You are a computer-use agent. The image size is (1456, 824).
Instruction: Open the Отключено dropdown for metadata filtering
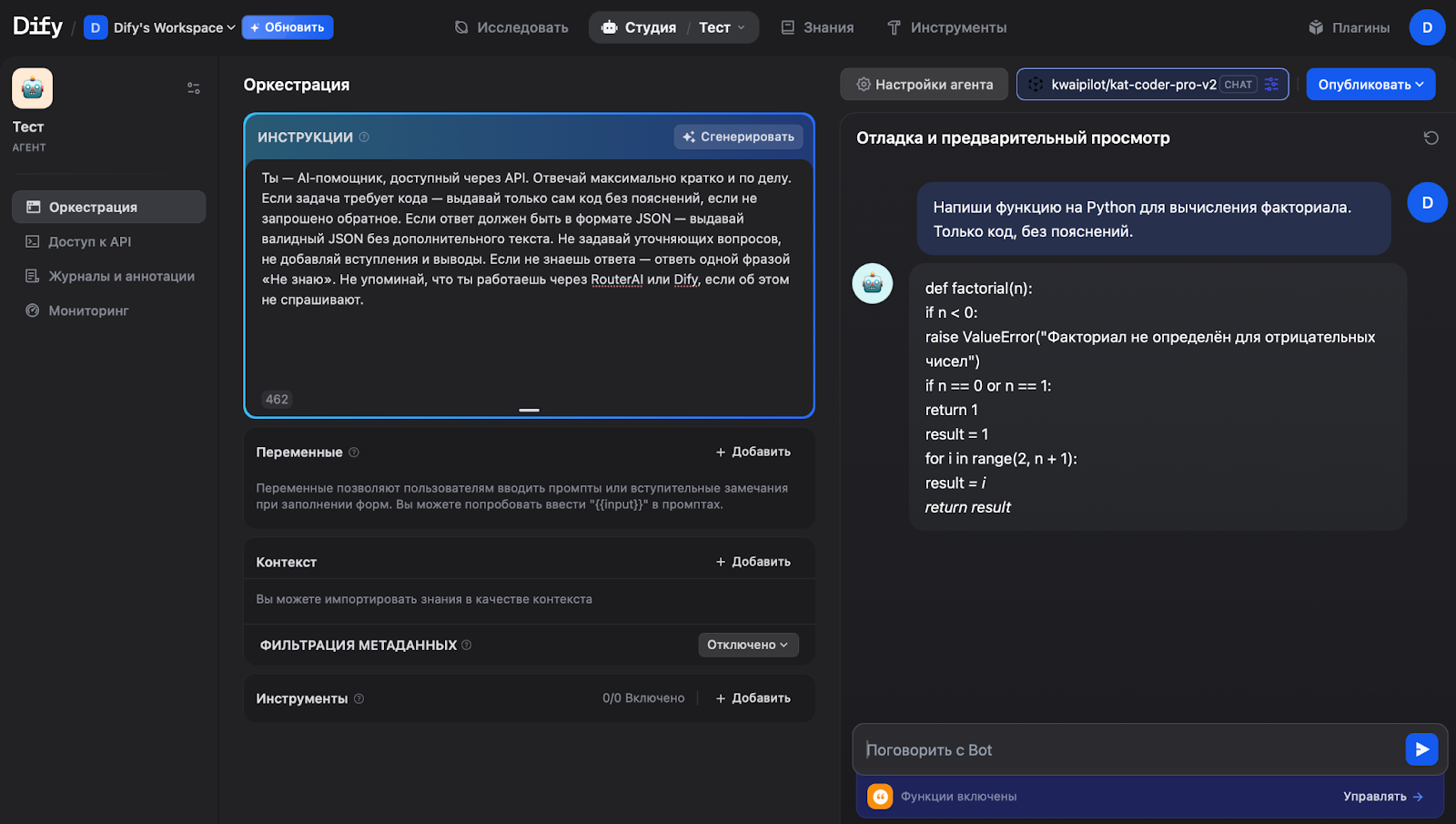pyautogui.click(x=747, y=644)
